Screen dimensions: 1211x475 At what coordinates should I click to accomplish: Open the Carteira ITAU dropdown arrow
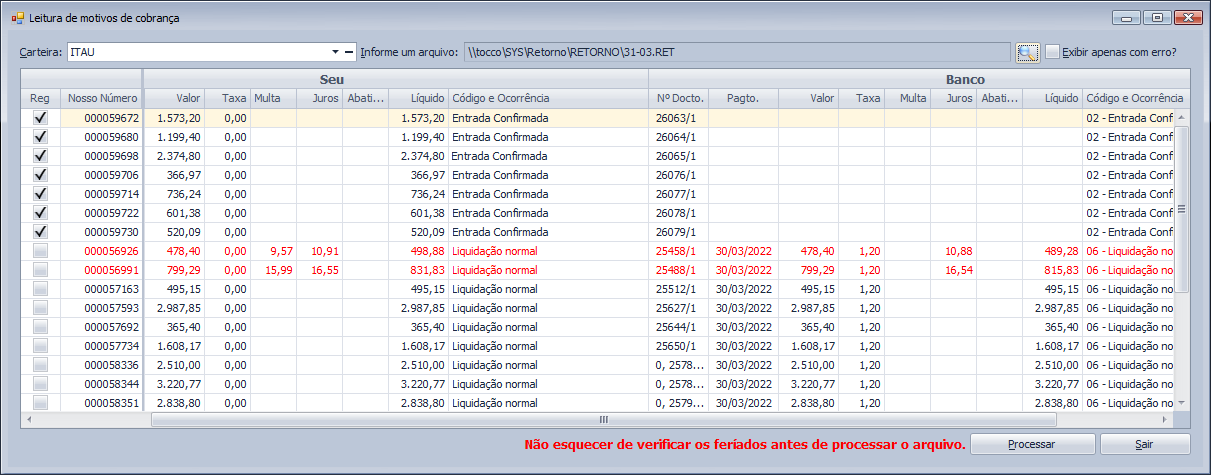click(x=334, y=52)
